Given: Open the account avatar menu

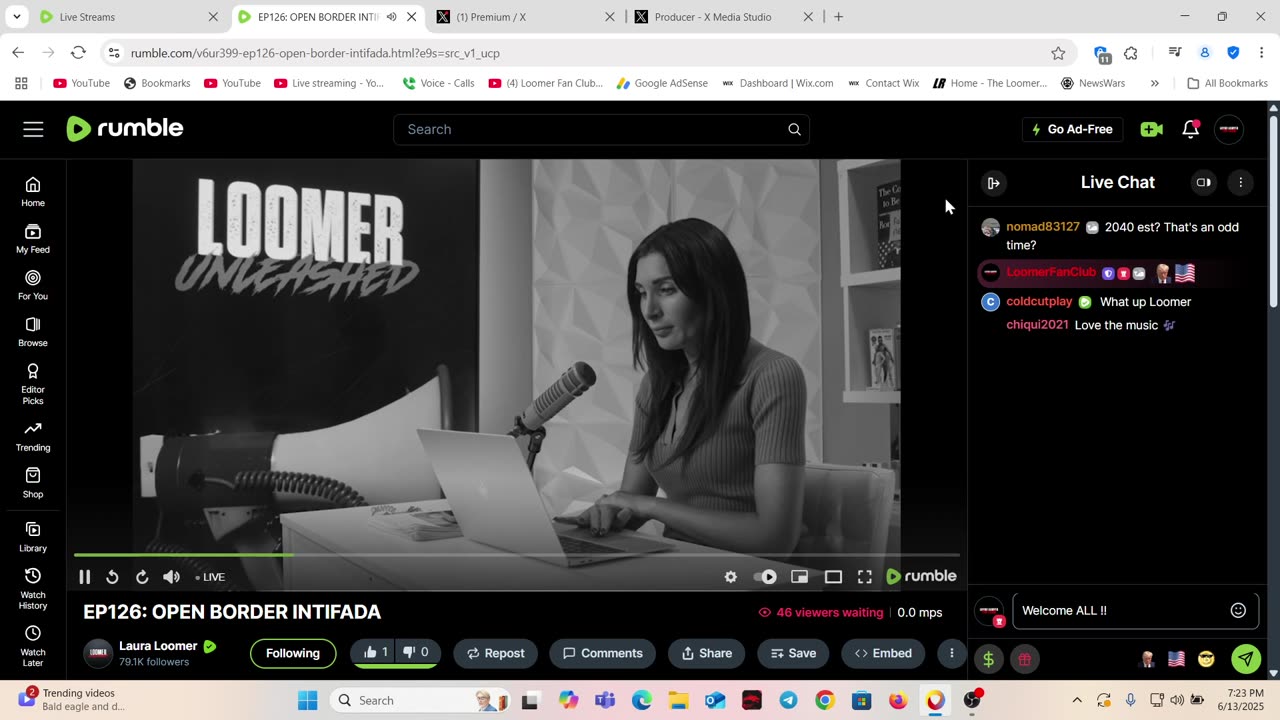Looking at the screenshot, I should point(1229,129).
